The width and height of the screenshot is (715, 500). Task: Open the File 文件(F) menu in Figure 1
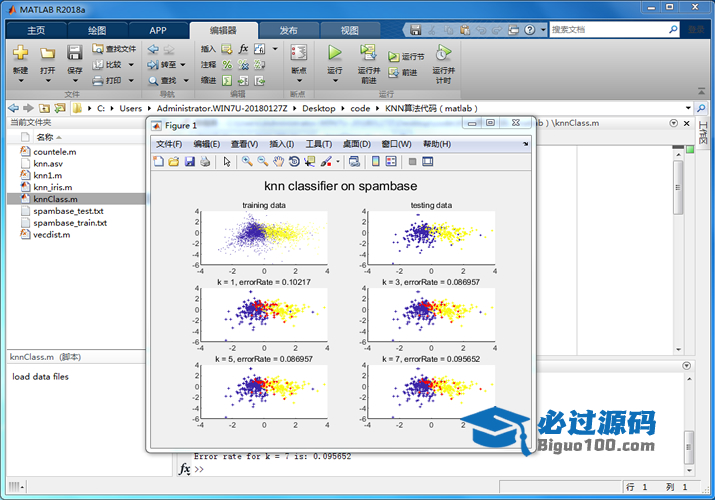(169, 144)
